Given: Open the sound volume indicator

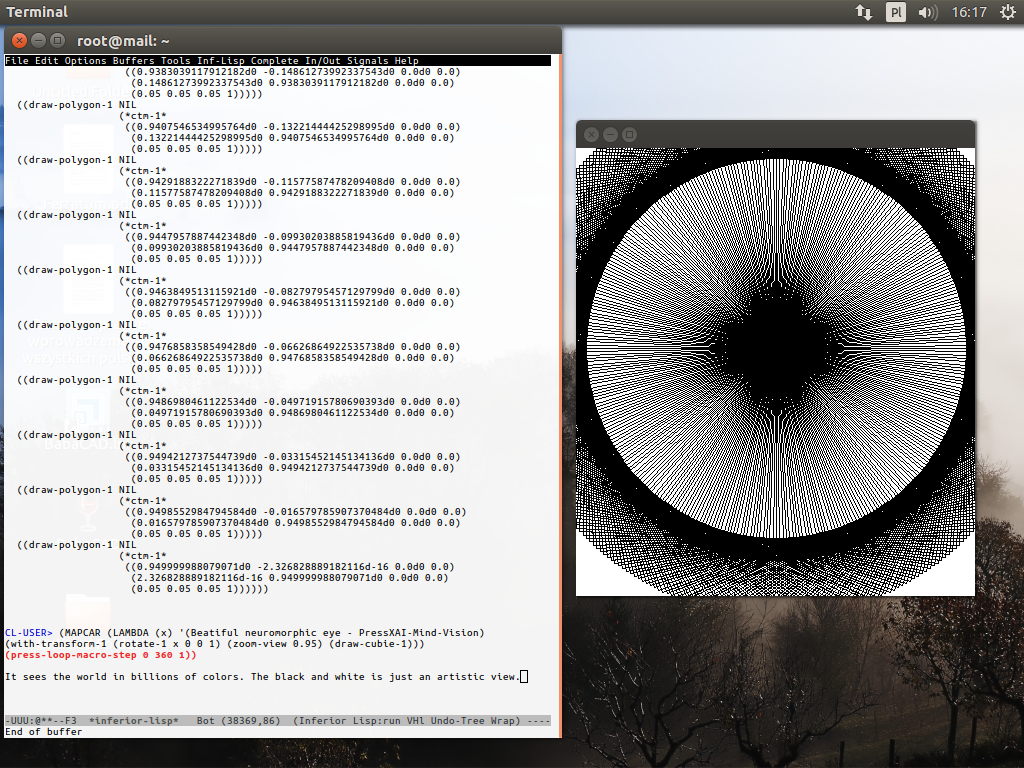Looking at the screenshot, I should pyautogui.click(x=927, y=12).
